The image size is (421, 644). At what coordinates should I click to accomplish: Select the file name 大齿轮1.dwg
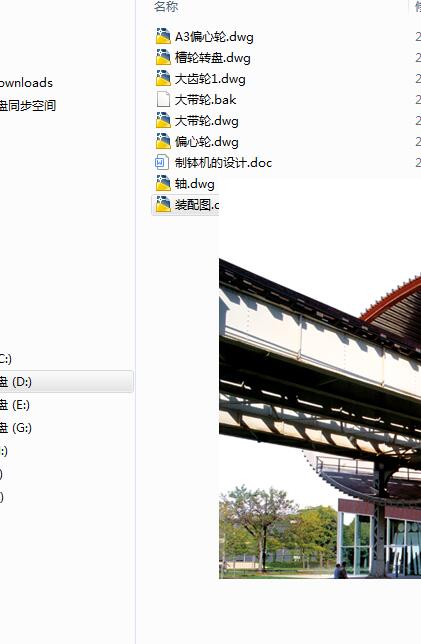point(210,79)
